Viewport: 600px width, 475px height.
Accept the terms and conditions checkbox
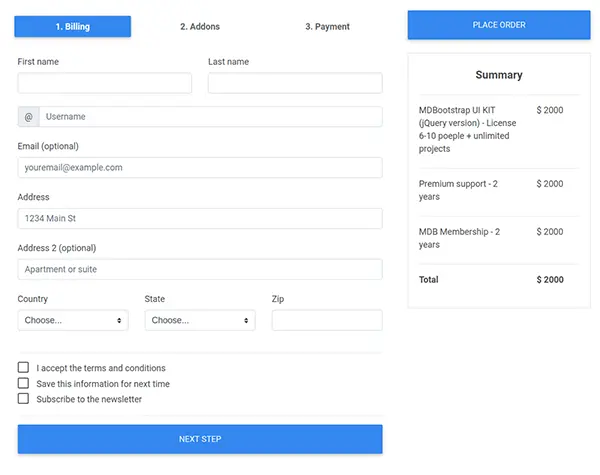(24, 368)
